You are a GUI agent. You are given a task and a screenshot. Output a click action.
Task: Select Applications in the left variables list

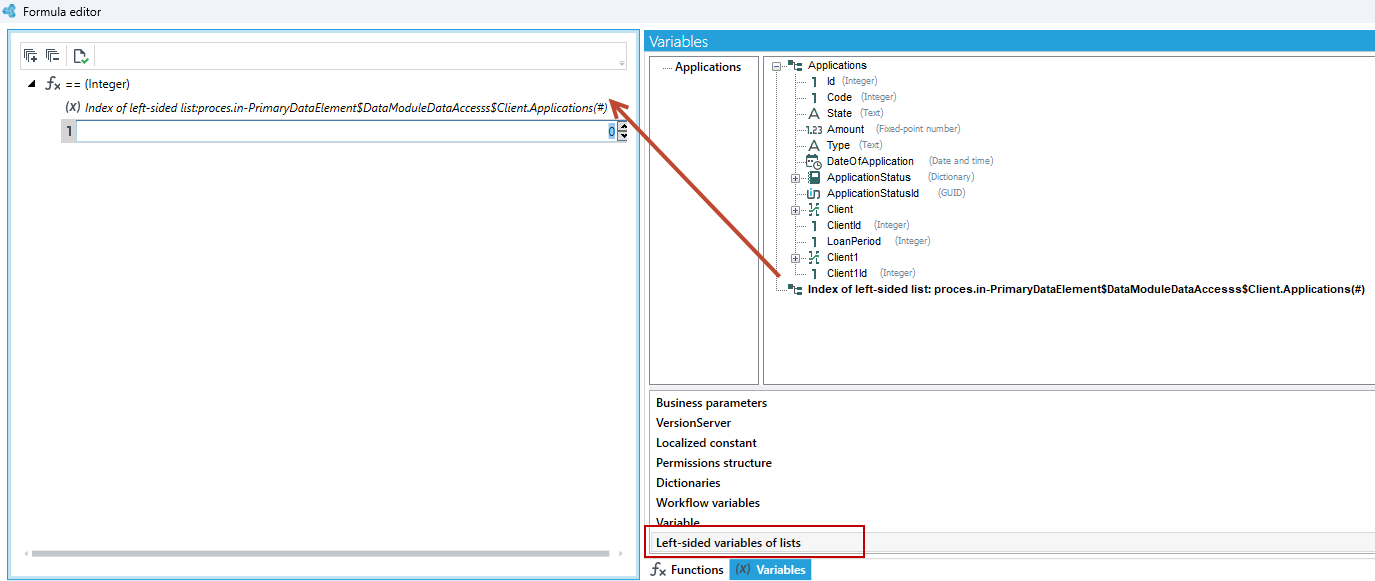pos(708,67)
